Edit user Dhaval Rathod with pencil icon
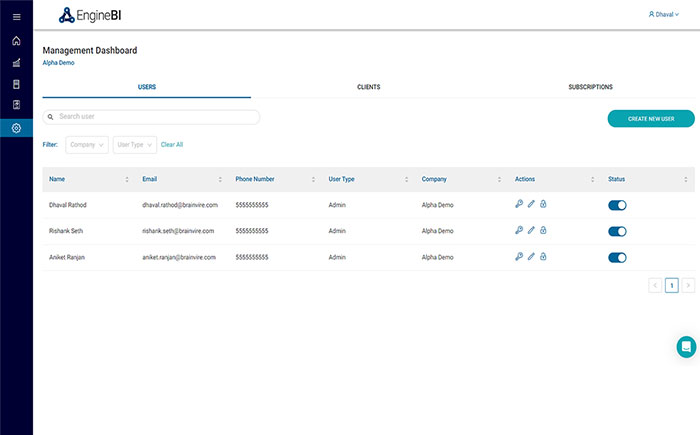This screenshot has height=435, width=700. (x=531, y=204)
